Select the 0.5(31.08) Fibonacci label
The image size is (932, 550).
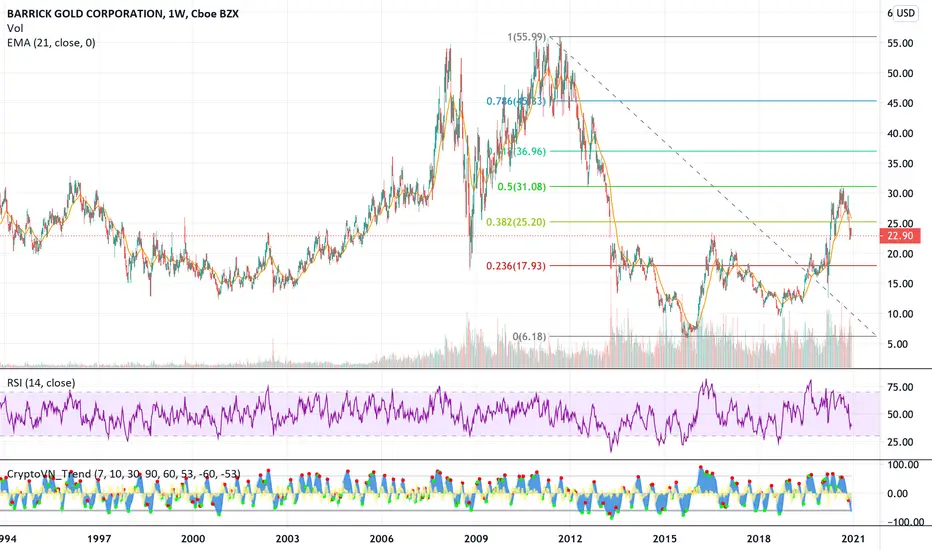(x=521, y=187)
